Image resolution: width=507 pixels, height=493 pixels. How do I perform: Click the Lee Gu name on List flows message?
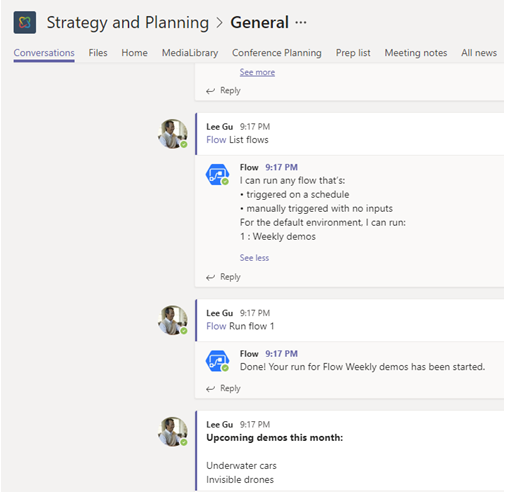tap(220, 127)
